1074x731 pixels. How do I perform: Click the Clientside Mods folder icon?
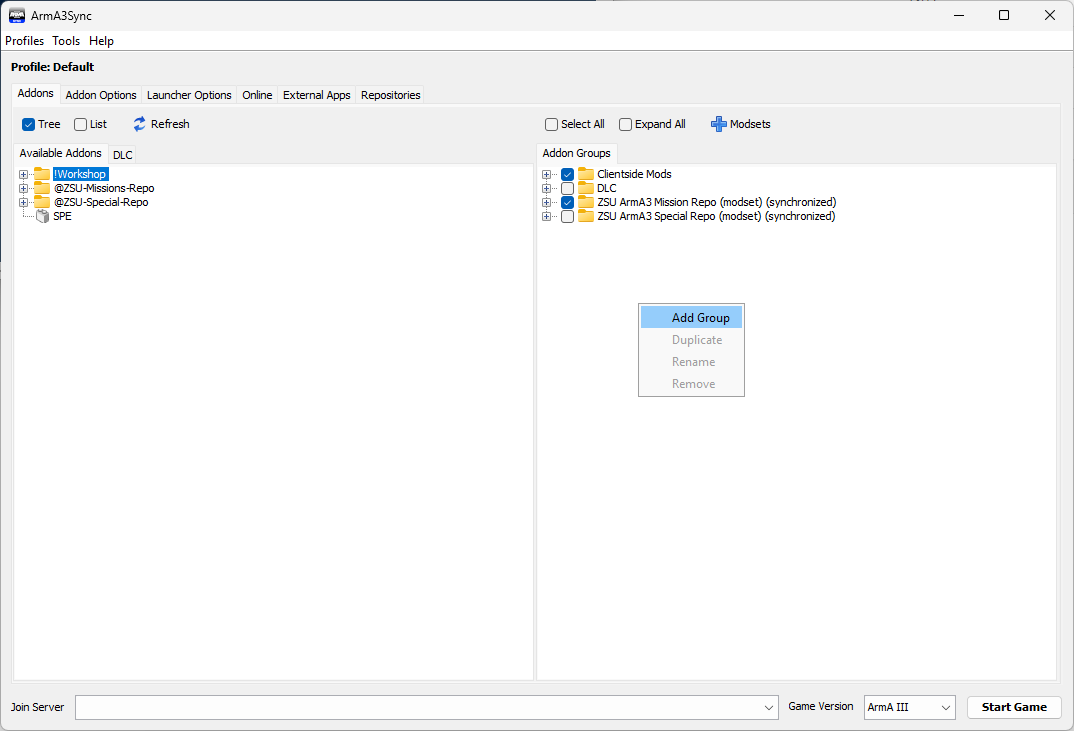coord(586,174)
